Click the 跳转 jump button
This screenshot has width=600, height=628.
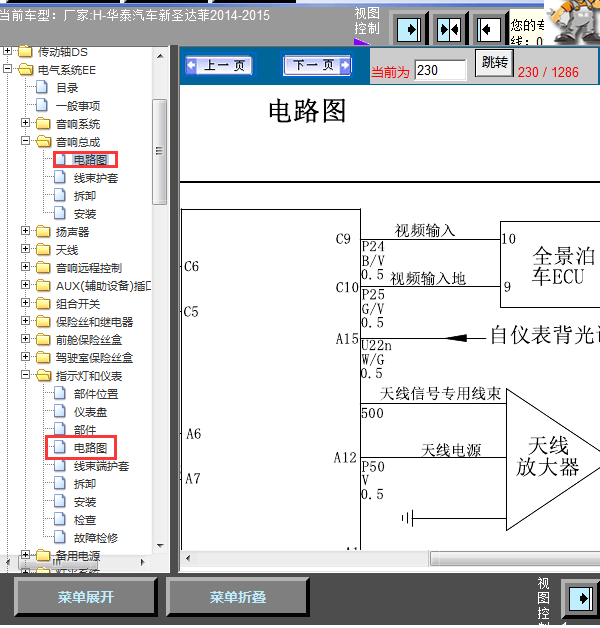click(494, 63)
